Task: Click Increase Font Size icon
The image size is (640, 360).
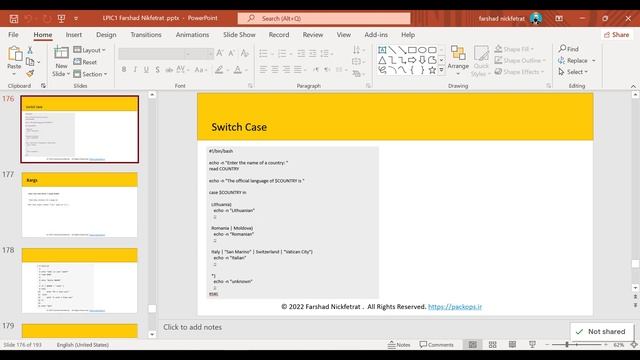Action: [x=220, y=53]
